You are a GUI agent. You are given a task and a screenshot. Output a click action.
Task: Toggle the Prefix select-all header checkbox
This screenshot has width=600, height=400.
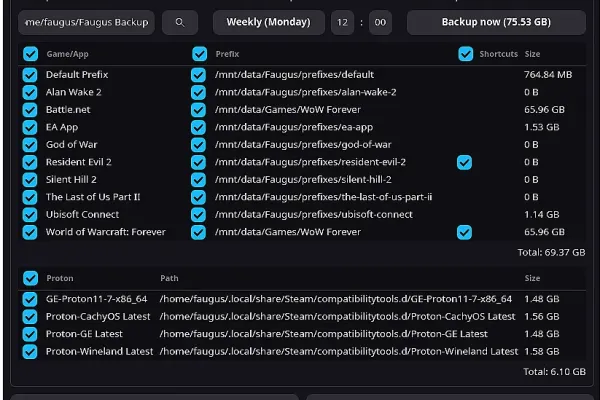tap(199, 54)
